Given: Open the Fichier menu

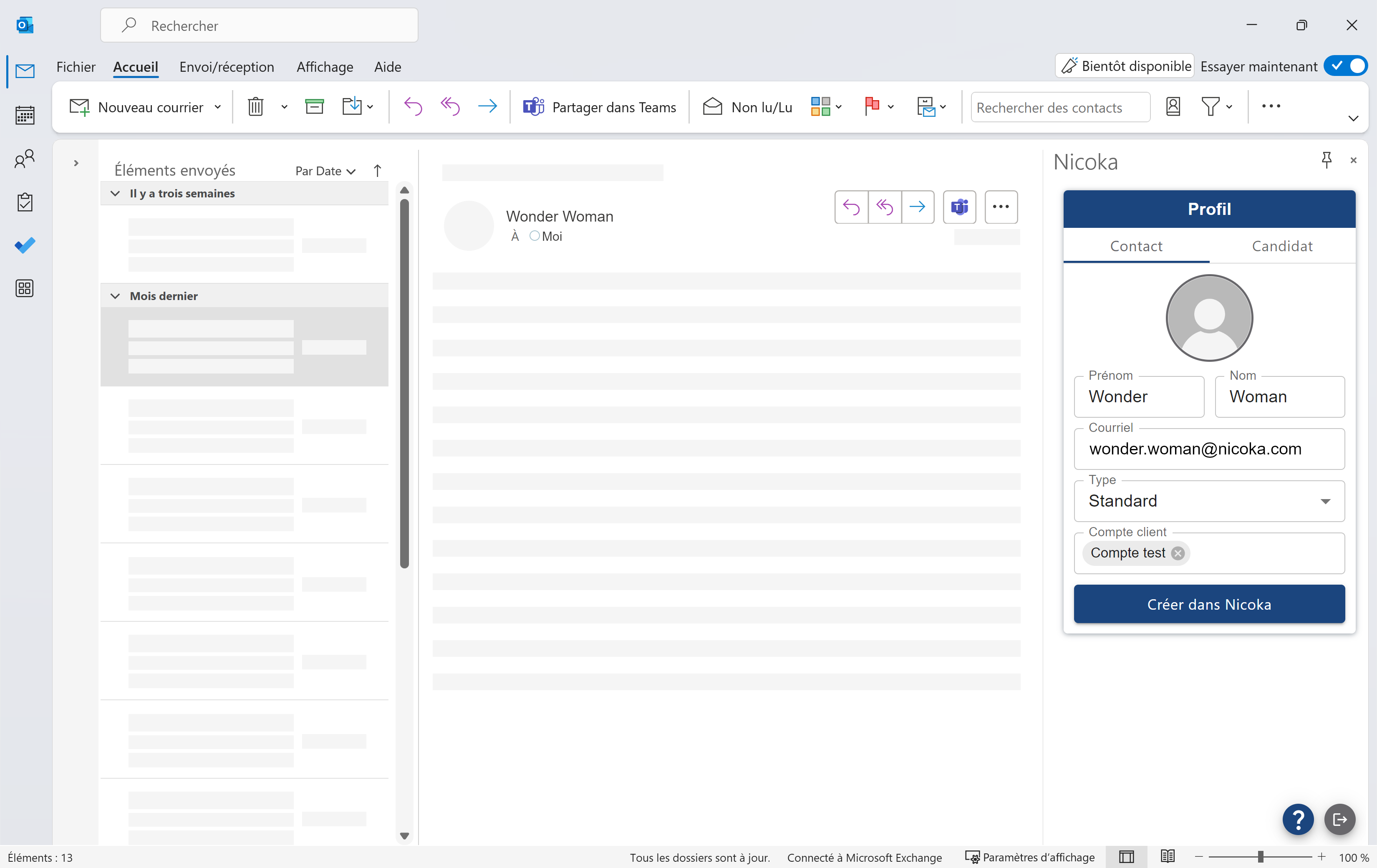Looking at the screenshot, I should 76,67.
